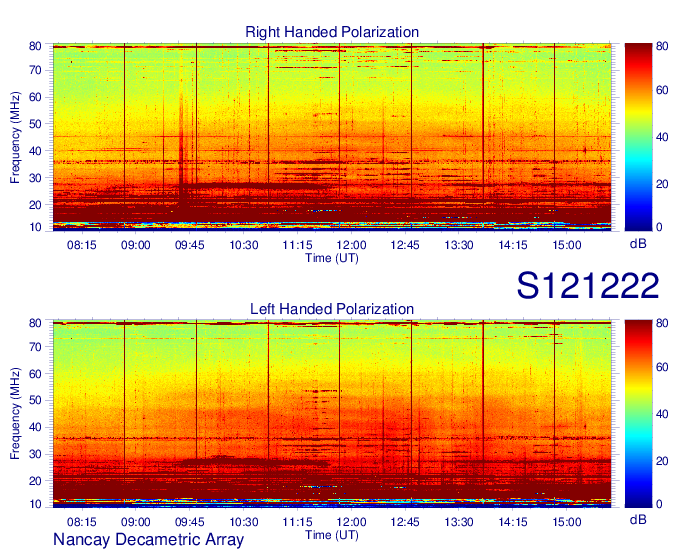Viewport: 680px width, 552px height.
Task: Click the lower colorbar gradient scale
Action: (x=638, y=414)
